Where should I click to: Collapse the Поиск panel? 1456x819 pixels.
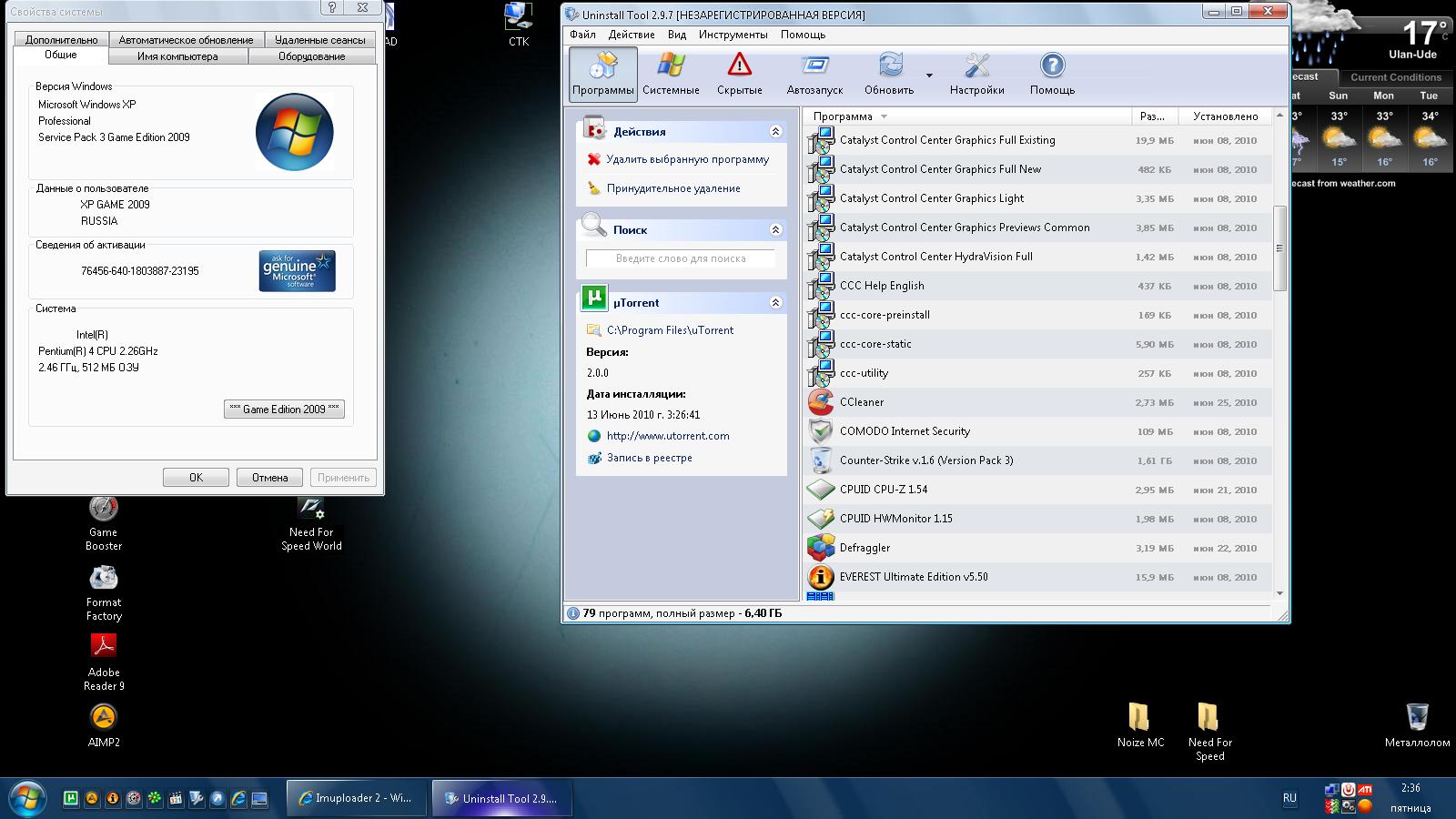coord(775,230)
